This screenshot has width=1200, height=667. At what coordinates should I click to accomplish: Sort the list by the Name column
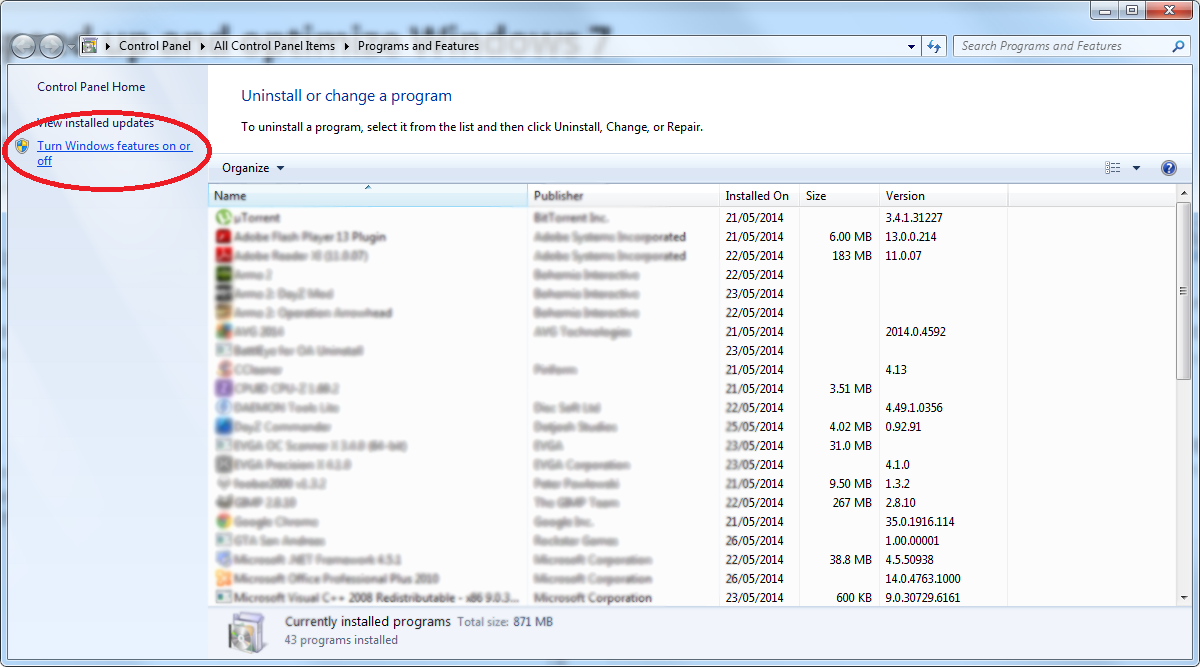(368, 196)
